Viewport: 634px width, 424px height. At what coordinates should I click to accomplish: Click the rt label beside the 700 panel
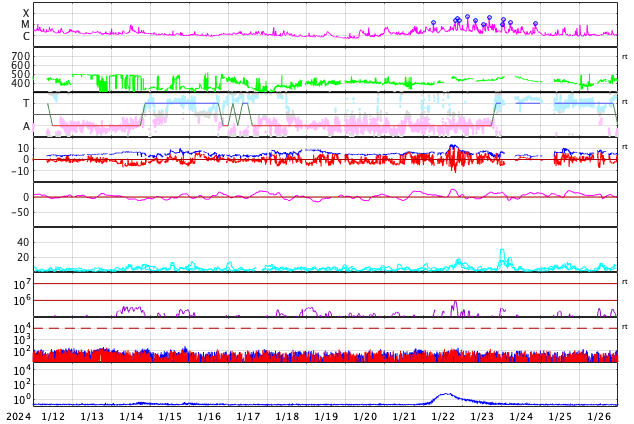(x=625, y=57)
